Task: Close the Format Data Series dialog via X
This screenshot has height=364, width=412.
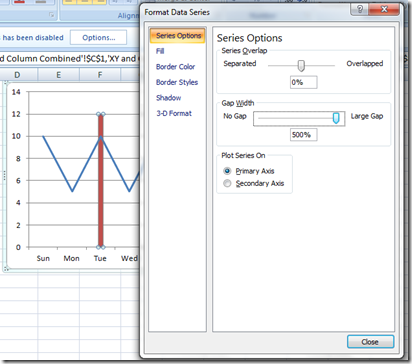Action: pyautogui.click(x=384, y=9)
